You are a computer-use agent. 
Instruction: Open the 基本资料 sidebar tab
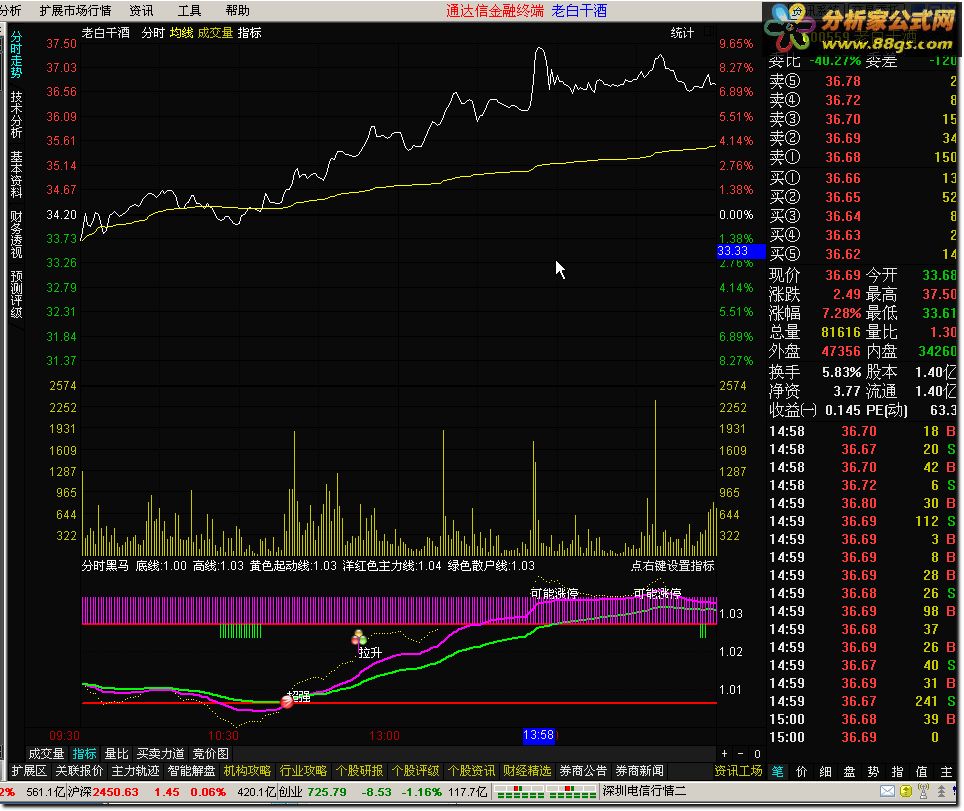[16, 175]
